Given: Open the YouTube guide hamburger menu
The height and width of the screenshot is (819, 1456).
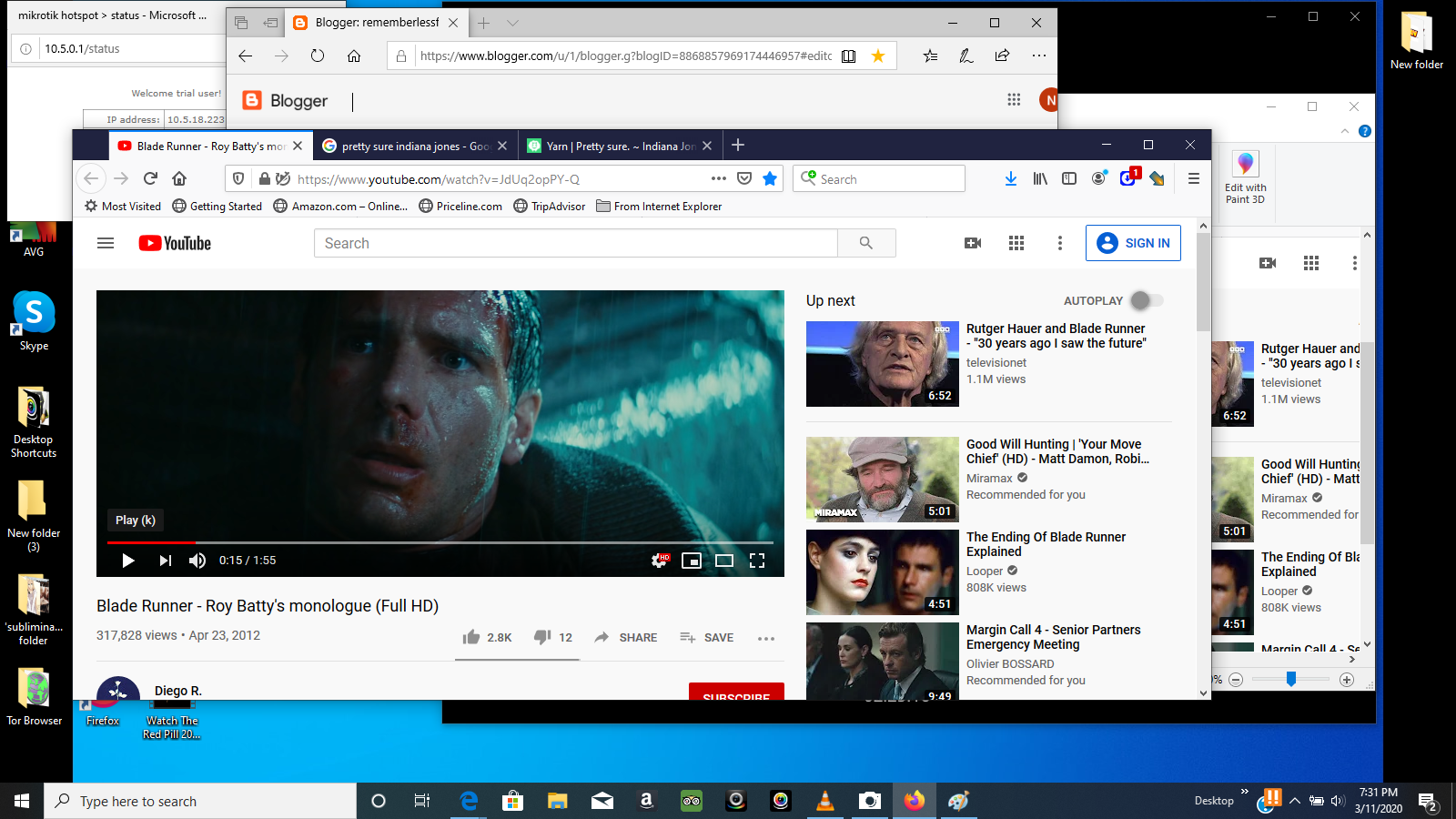Looking at the screenshot, I should coord(106,243).
